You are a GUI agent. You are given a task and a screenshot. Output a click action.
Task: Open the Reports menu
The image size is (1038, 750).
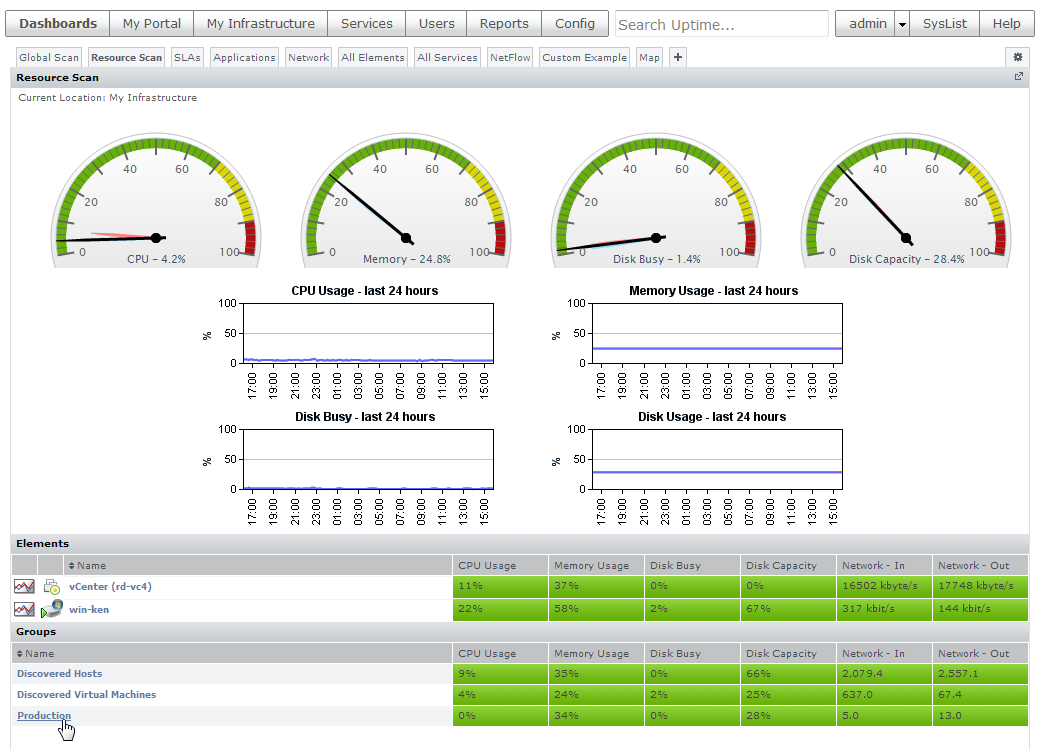pyautogui.click(x=504, y=24)
